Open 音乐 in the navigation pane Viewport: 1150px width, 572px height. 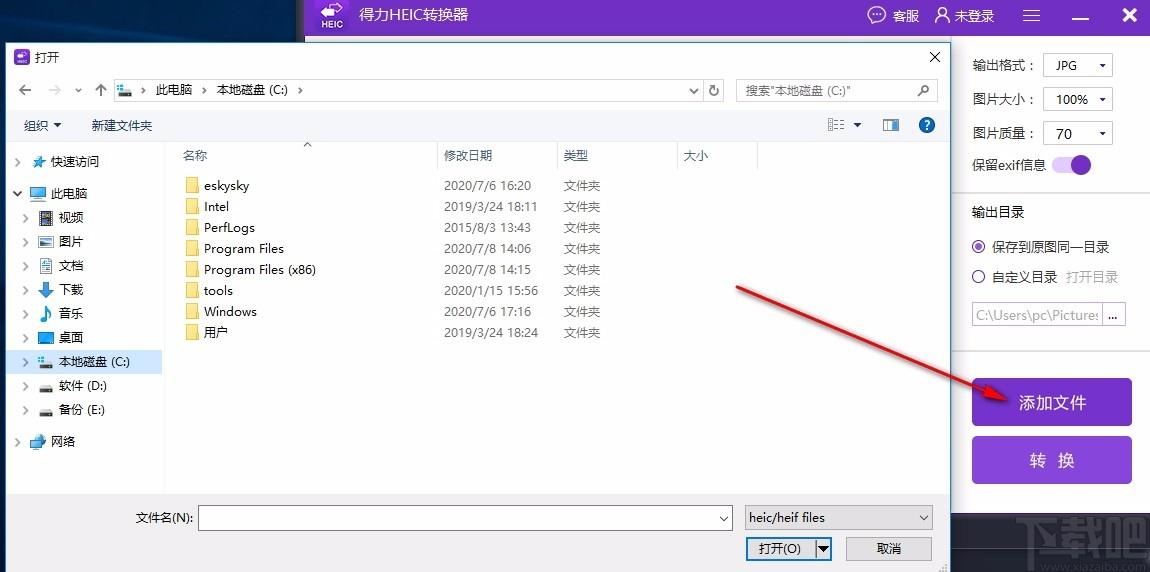71,314
